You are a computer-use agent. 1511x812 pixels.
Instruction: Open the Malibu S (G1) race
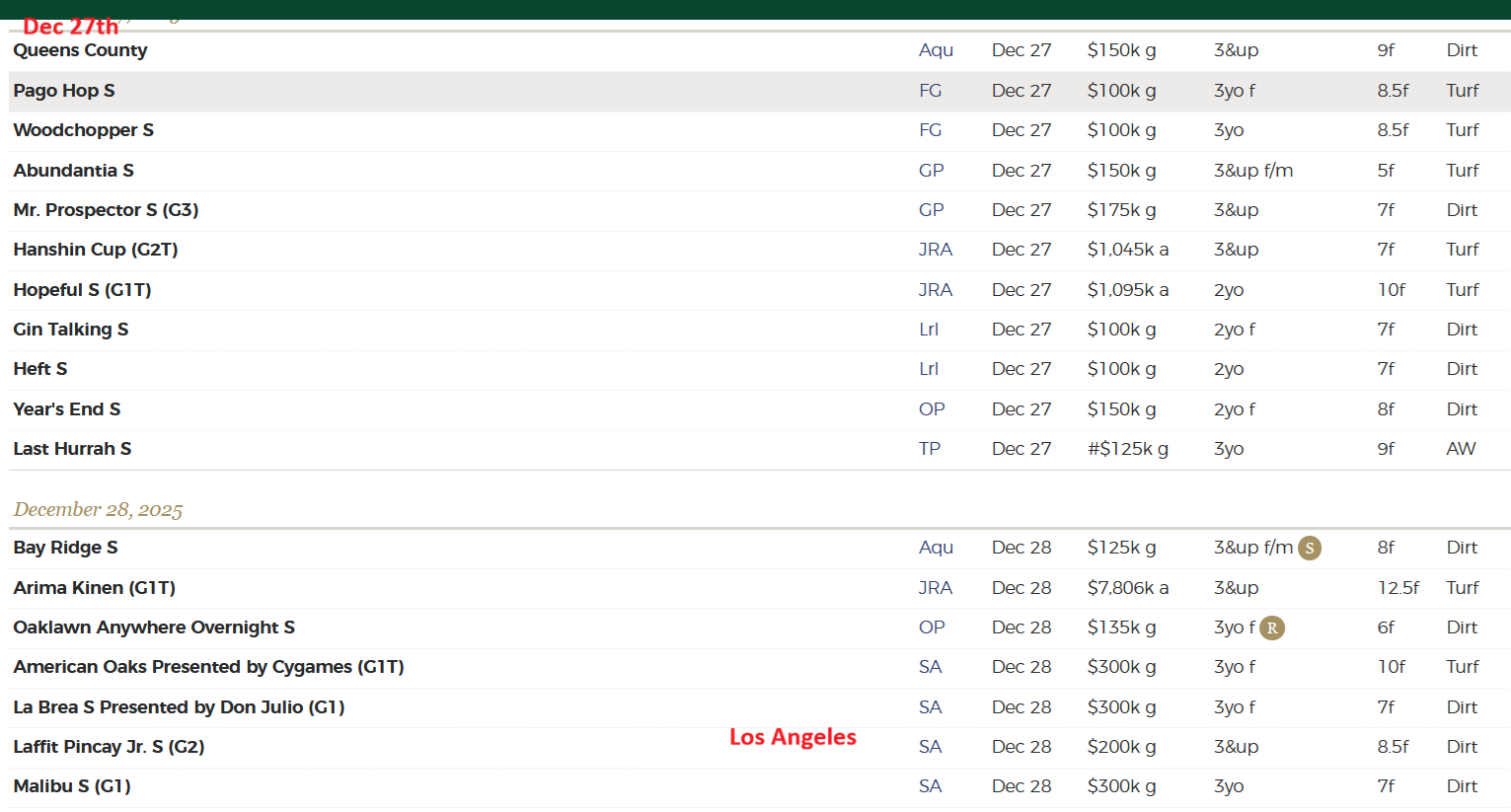[72, 786]
